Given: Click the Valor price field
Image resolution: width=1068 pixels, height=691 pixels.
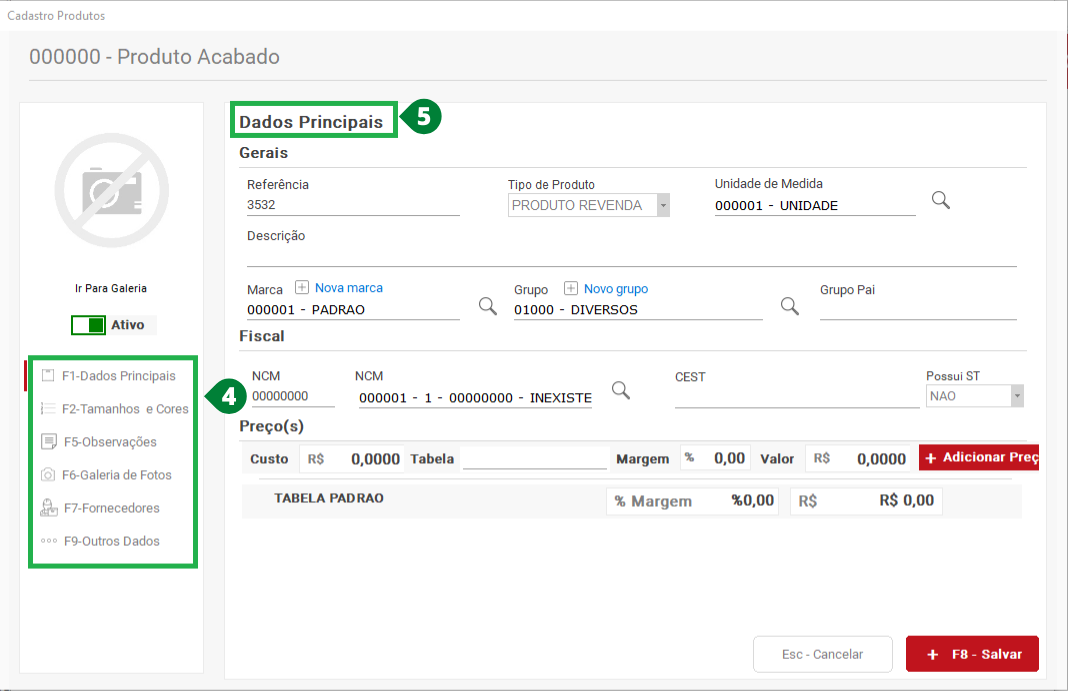Looking at the screenshot, I should [x=859, y=459].
